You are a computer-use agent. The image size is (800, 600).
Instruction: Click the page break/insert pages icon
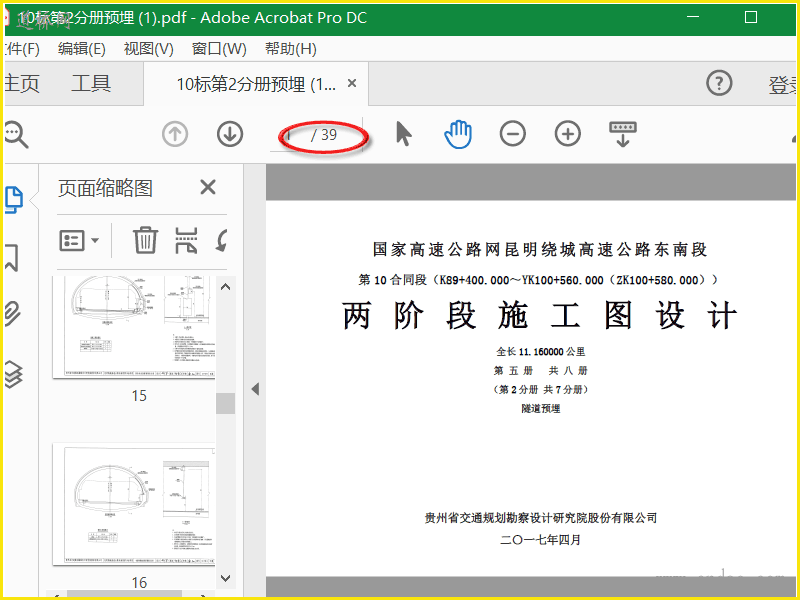tap(186, 240)
